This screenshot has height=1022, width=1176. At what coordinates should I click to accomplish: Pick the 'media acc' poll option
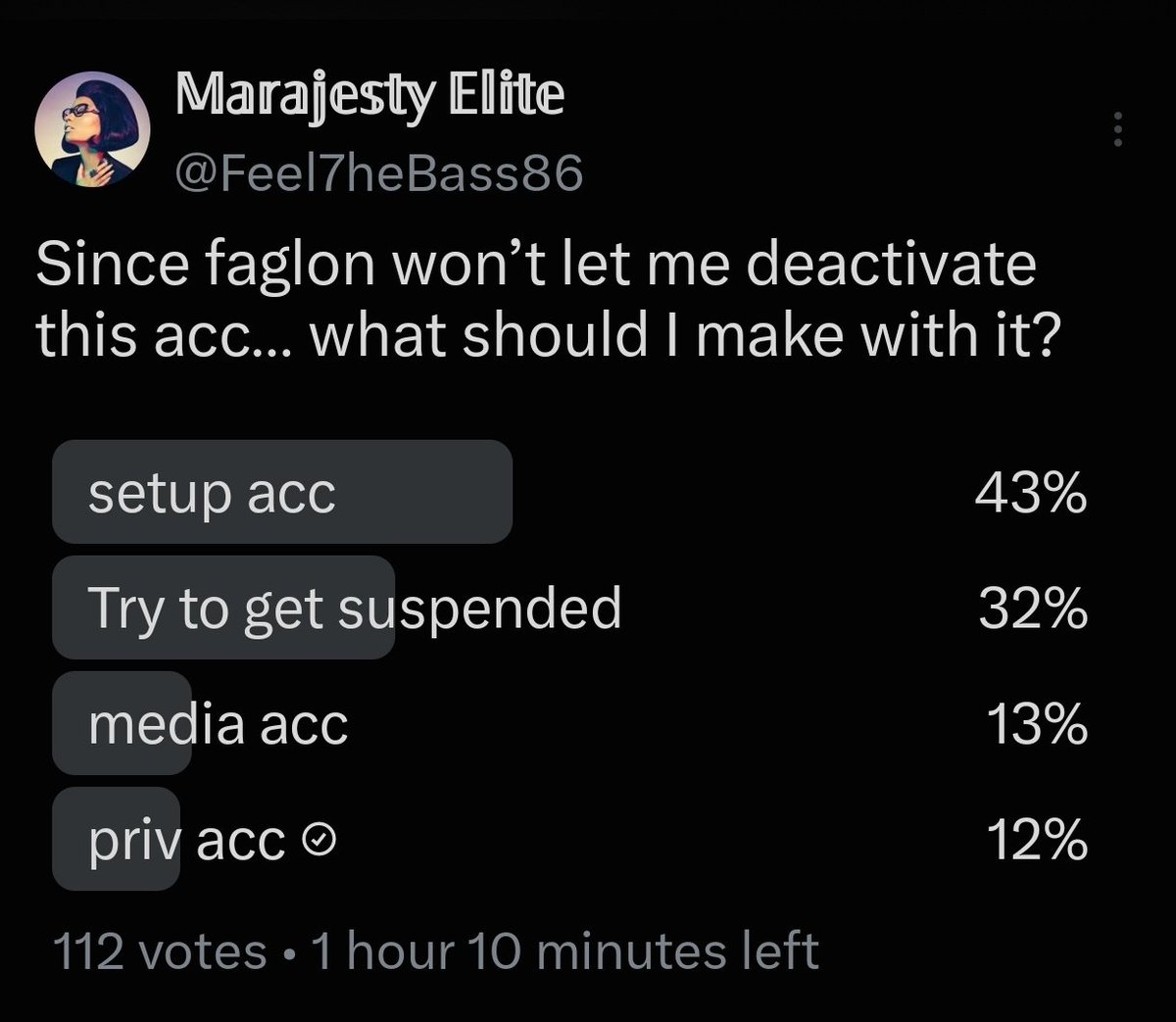[x=571, y=723]
